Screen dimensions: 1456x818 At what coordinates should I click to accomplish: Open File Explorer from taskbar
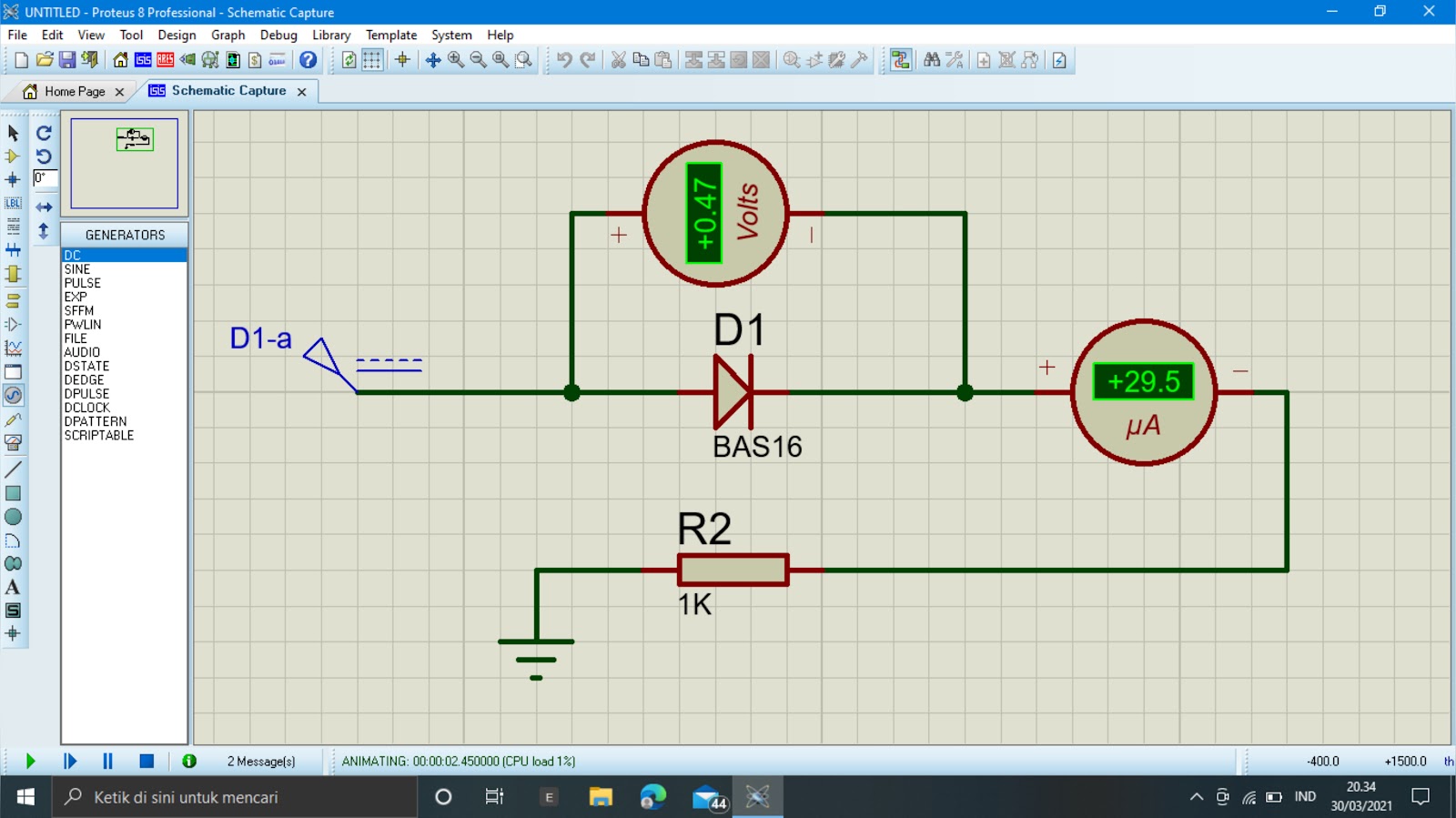pyautogui.click(x=601, y=797)
